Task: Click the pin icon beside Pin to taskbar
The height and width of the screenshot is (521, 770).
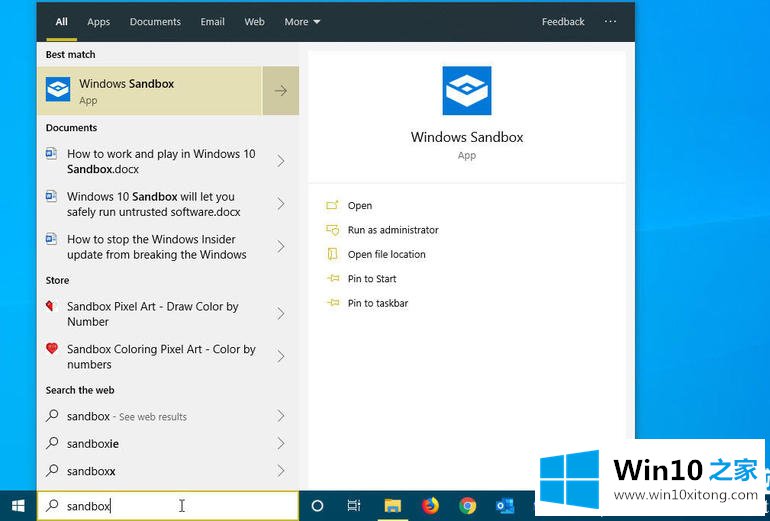Action: click(x=332, y=303)
